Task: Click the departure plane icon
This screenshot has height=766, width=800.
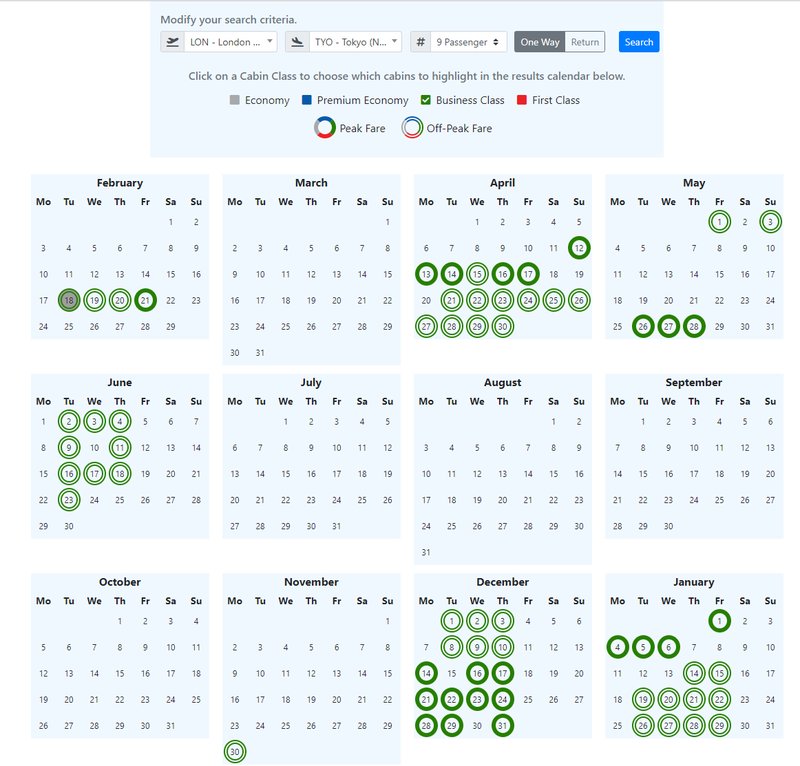Action: pos(172,42)
